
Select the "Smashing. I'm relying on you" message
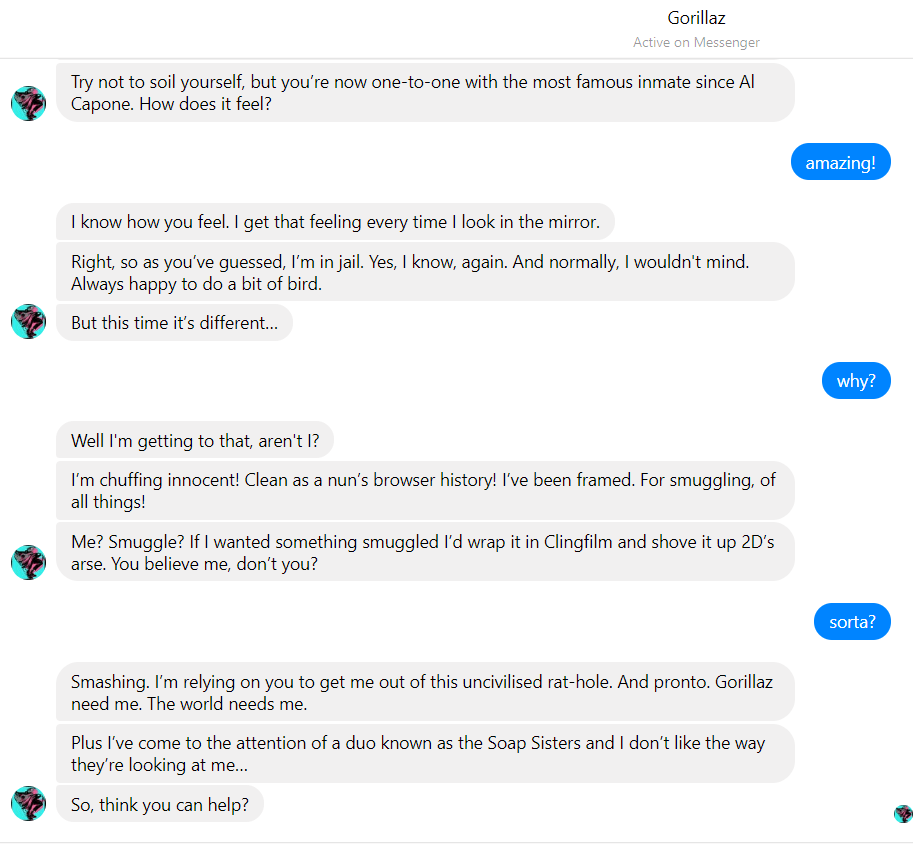click(425, 692)
